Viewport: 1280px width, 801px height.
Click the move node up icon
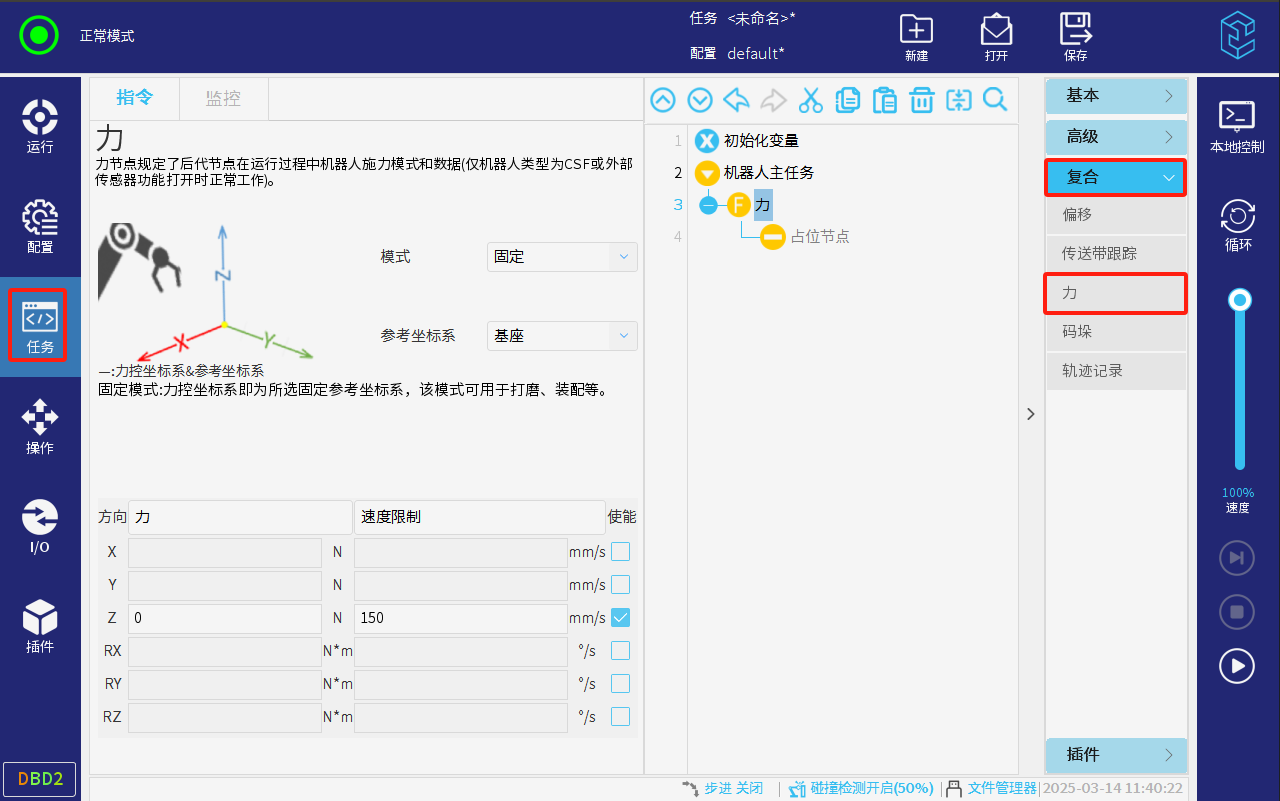pos(663,100)
